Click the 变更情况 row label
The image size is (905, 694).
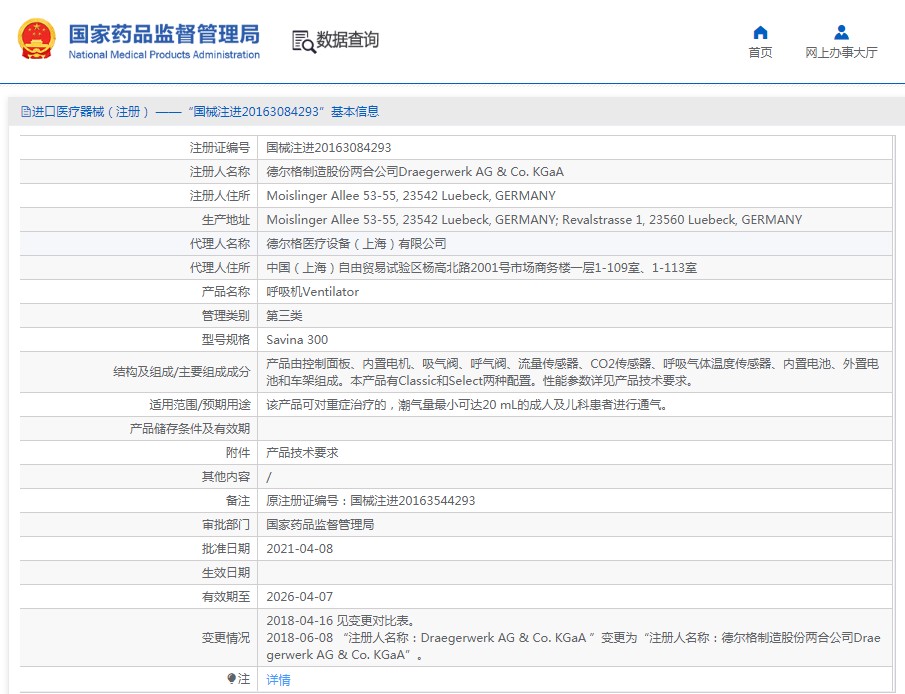pos(226,638)
